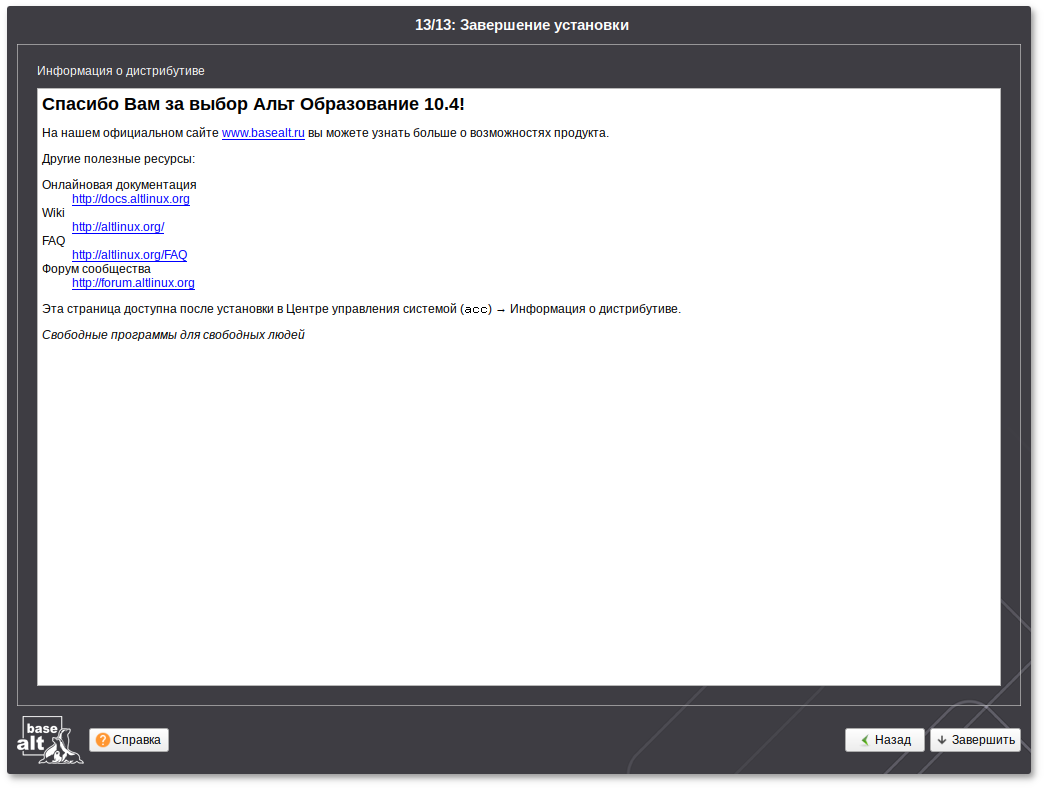Click the down arrow icon on Завершить
This screenshot has height=788, width=1044.
942,740
